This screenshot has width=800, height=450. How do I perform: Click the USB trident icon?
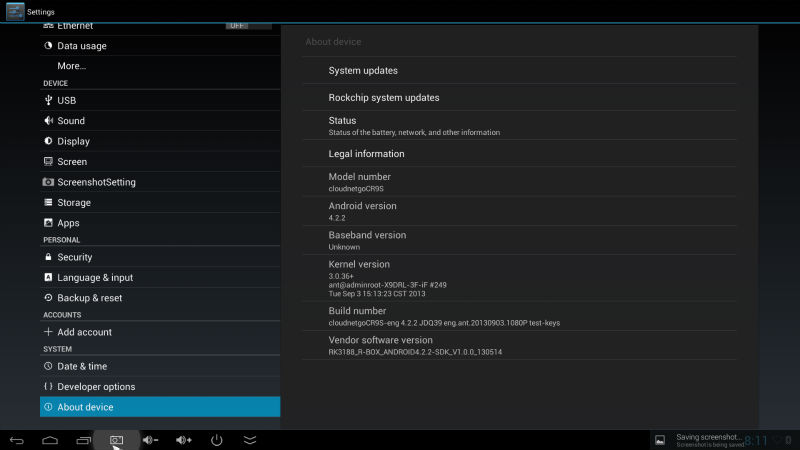[x=48, y=101]
